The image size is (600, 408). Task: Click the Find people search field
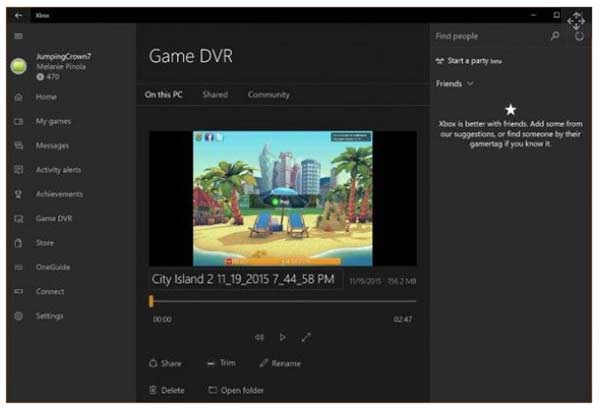point(492,36)
